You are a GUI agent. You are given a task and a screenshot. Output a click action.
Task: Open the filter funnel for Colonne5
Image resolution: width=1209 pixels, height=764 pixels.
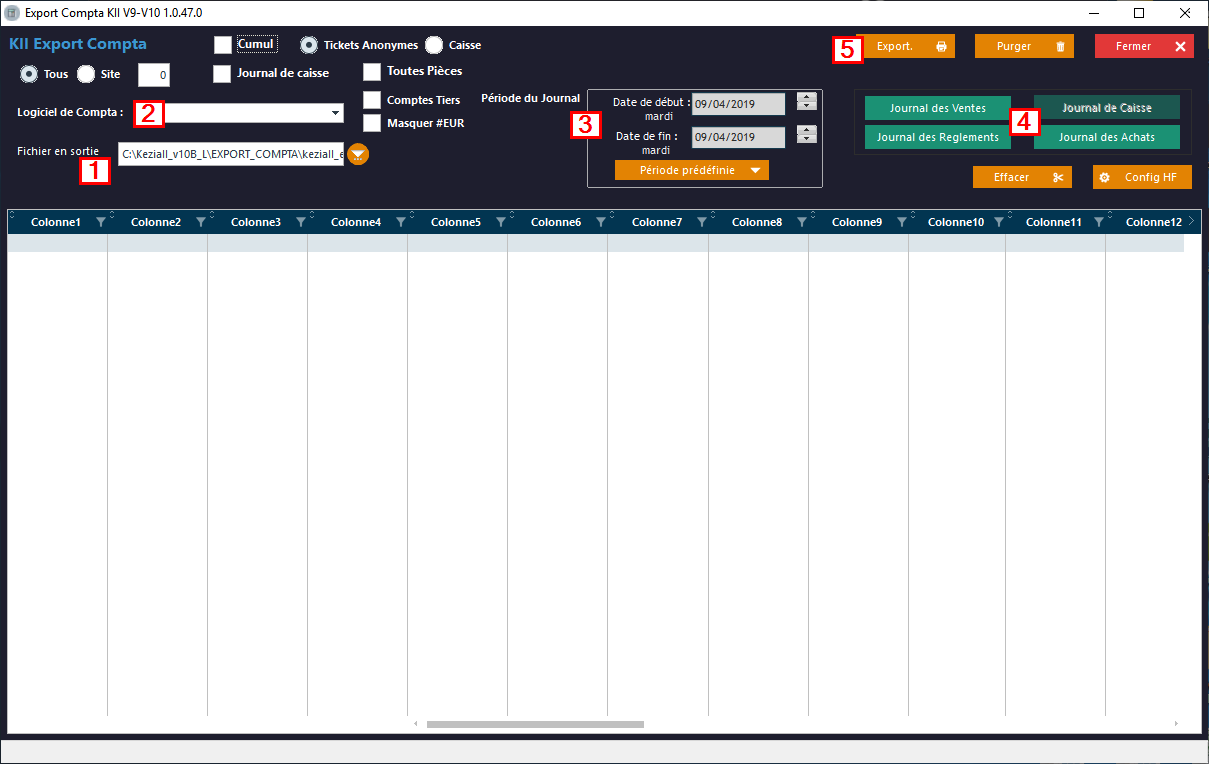coord(500,222)
